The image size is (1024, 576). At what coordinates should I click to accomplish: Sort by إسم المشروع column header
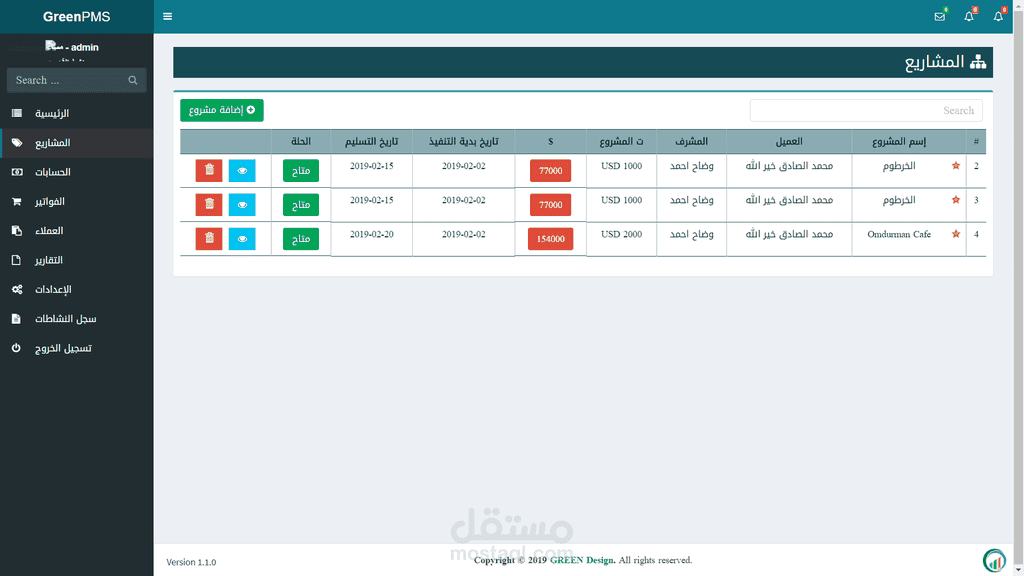[899, 142]
